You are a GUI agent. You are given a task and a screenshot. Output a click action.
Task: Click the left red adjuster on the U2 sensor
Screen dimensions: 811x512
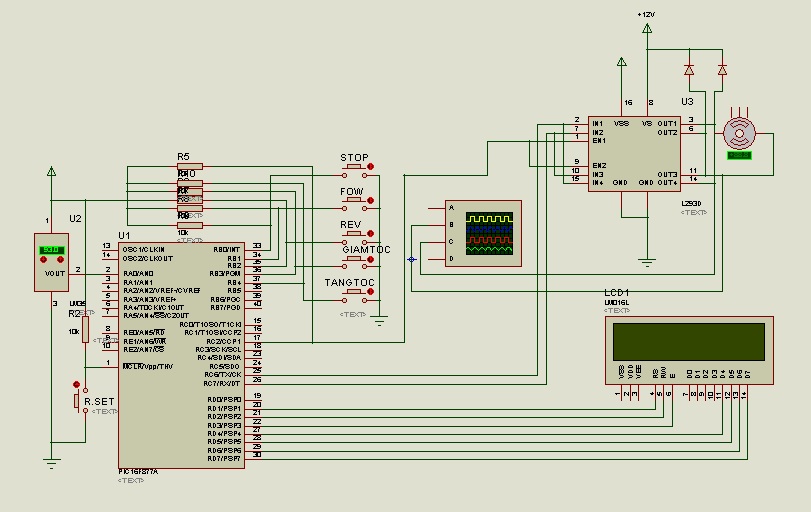43,260
